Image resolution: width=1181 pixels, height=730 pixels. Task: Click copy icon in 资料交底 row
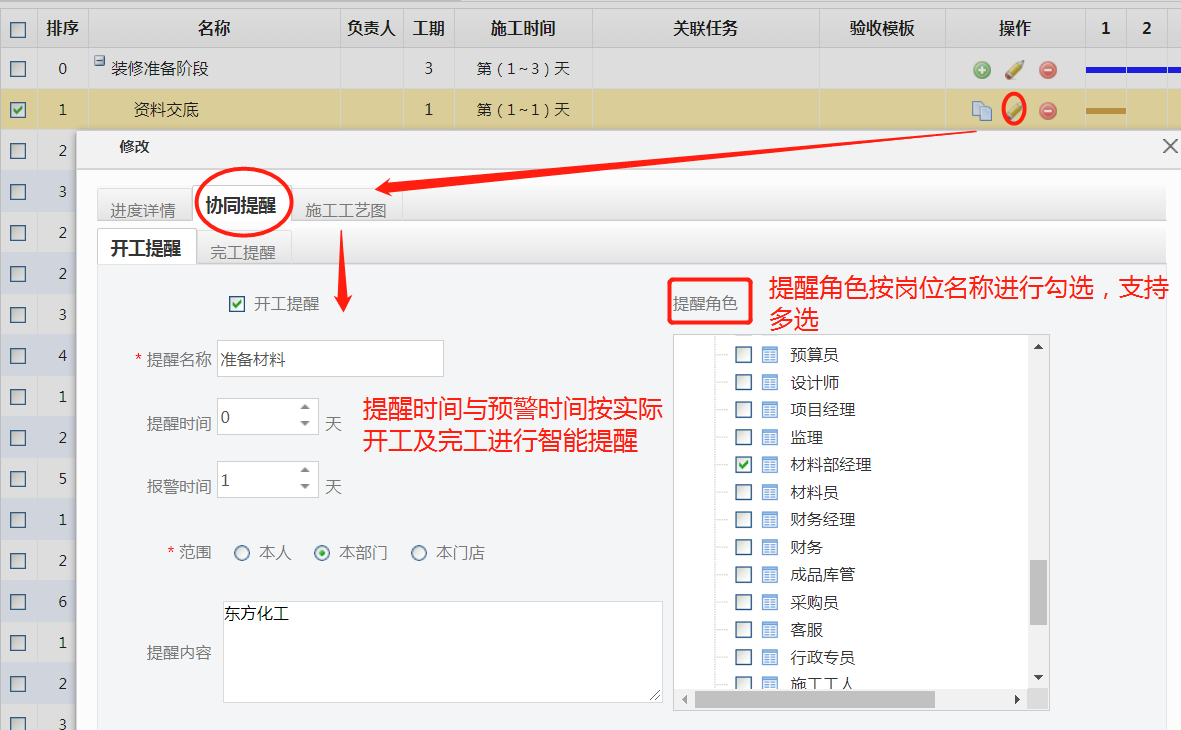982,110
